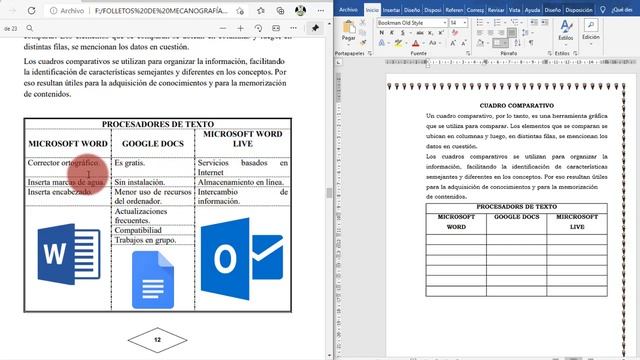Toggle underline (S) formatting
640x360 pixels.
(402, 33)
